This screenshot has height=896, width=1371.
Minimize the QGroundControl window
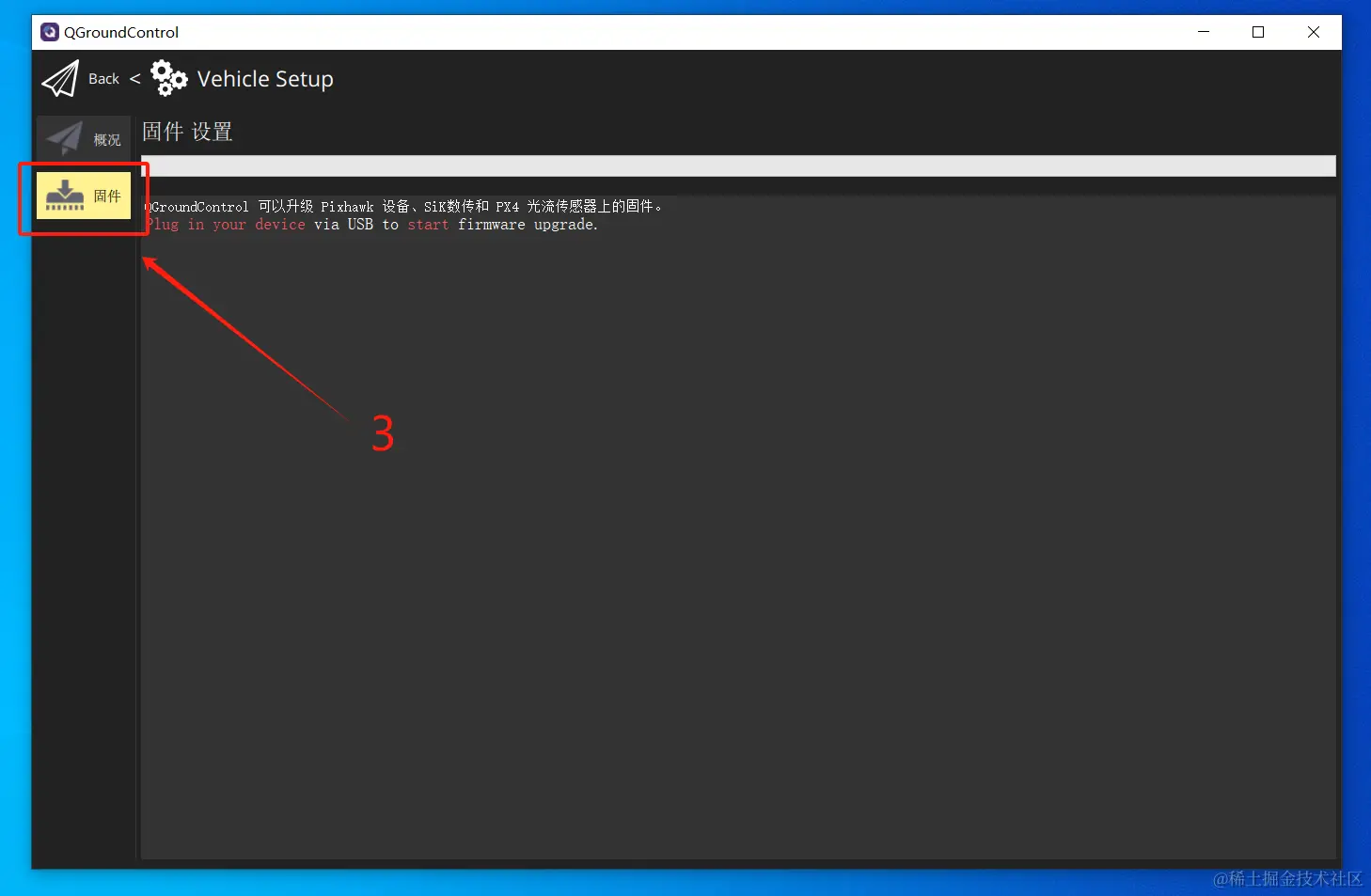pyautogui.click(x=1204, y=32)
